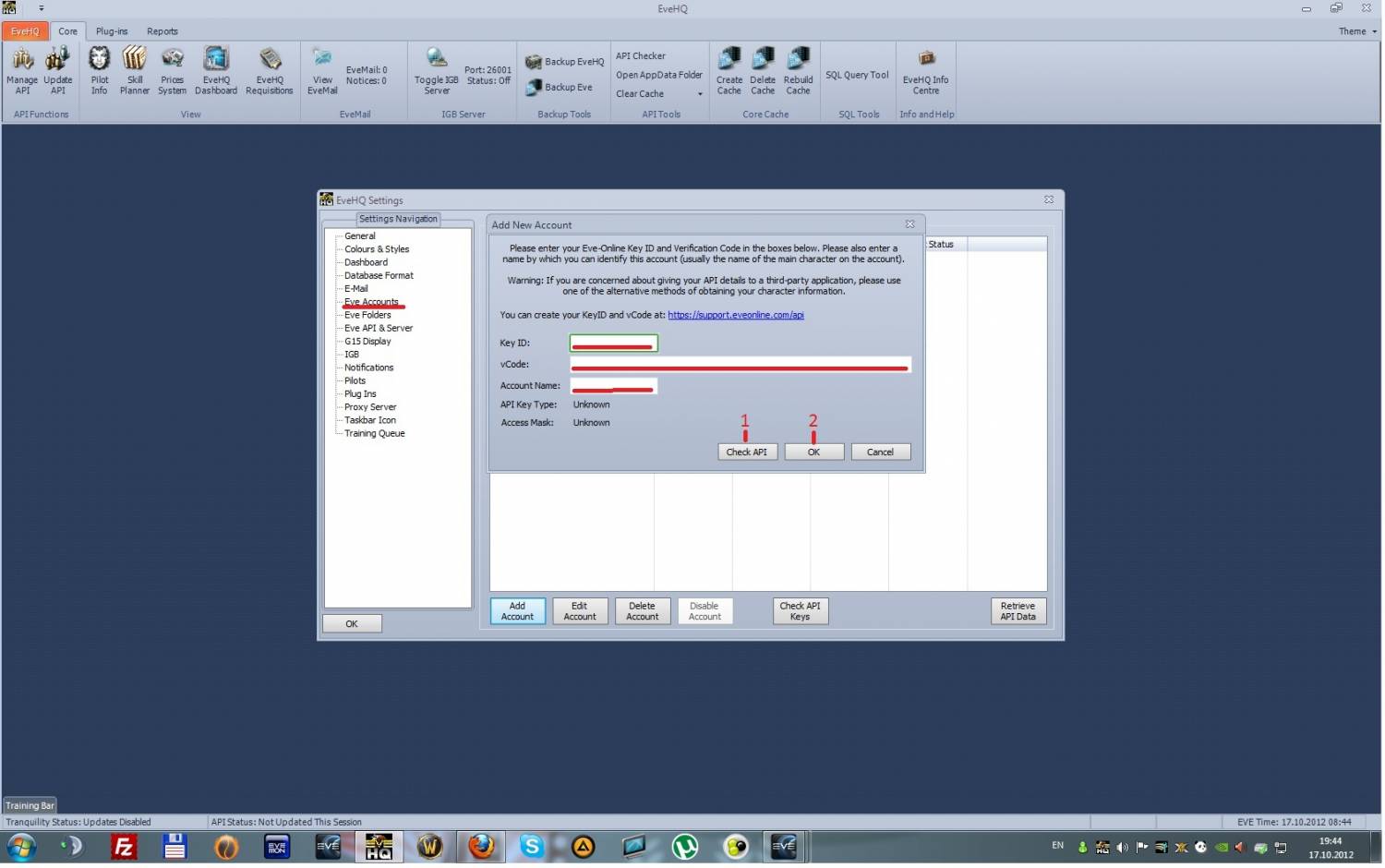Screen dimensions: 1385x868
Task: Select Colours & Styles settings
Action: 377,249
